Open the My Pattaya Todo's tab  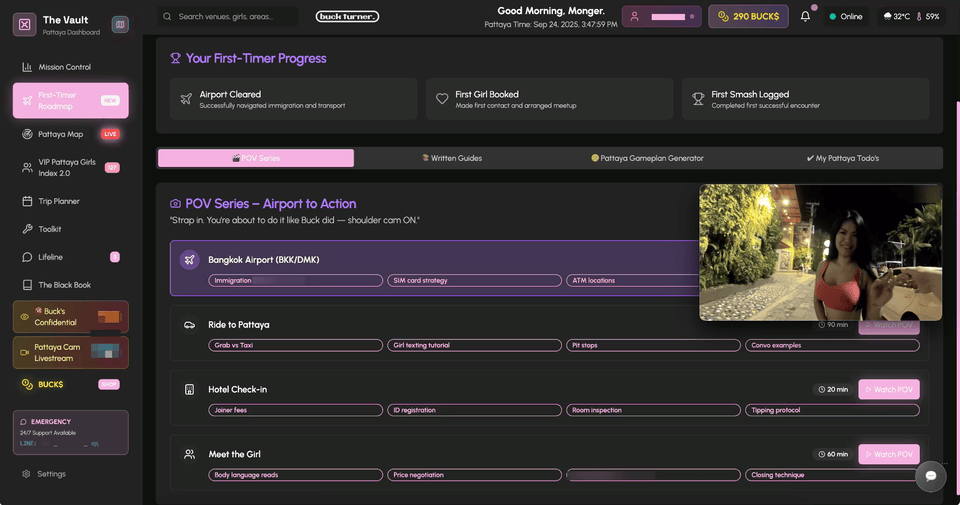[842, 158]
